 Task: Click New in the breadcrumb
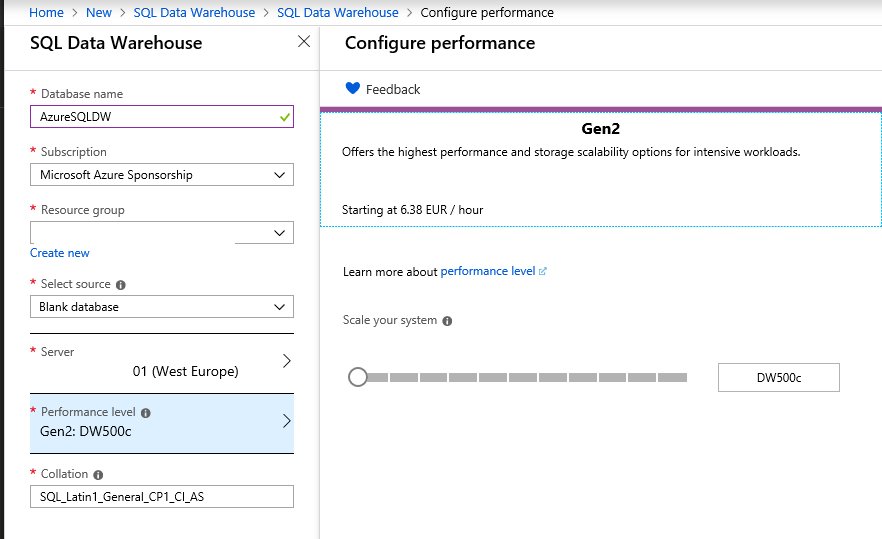[x=99, y=12]
